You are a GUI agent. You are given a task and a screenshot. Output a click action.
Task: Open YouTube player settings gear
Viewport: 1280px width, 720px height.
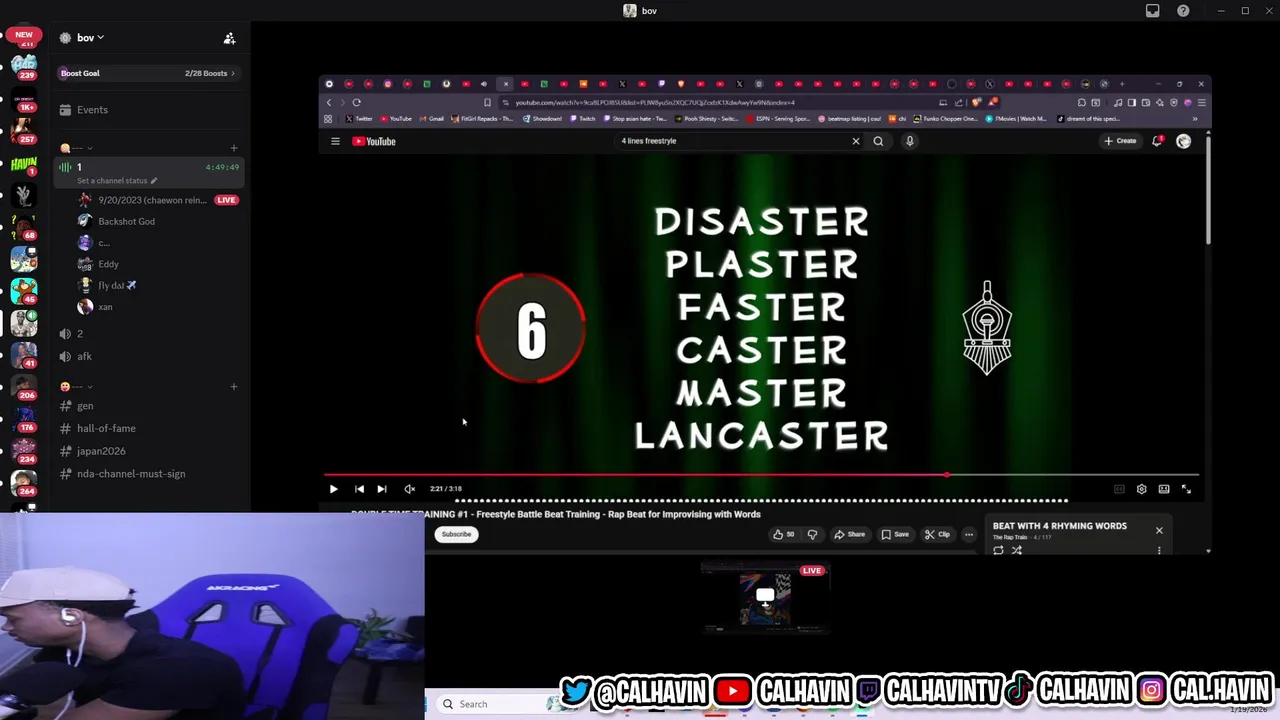click(x=1141, y=489)
